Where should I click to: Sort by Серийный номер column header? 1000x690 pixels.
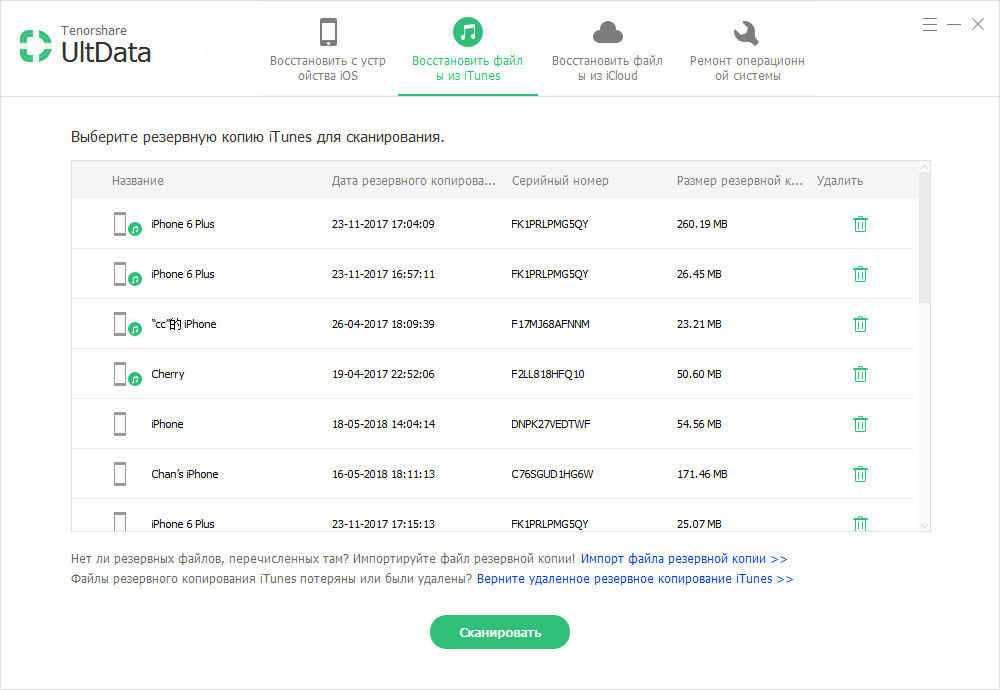[x=560, y=181]
